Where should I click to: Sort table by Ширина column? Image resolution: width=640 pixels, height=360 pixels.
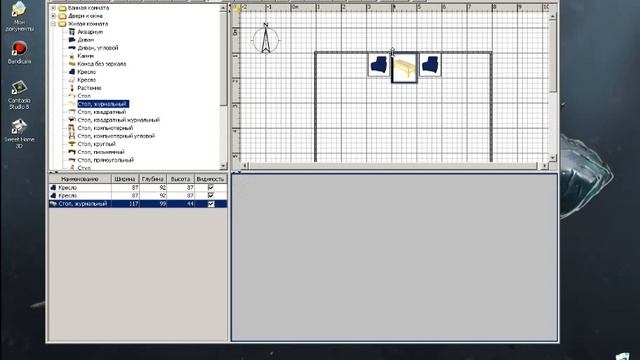[125, 179]
